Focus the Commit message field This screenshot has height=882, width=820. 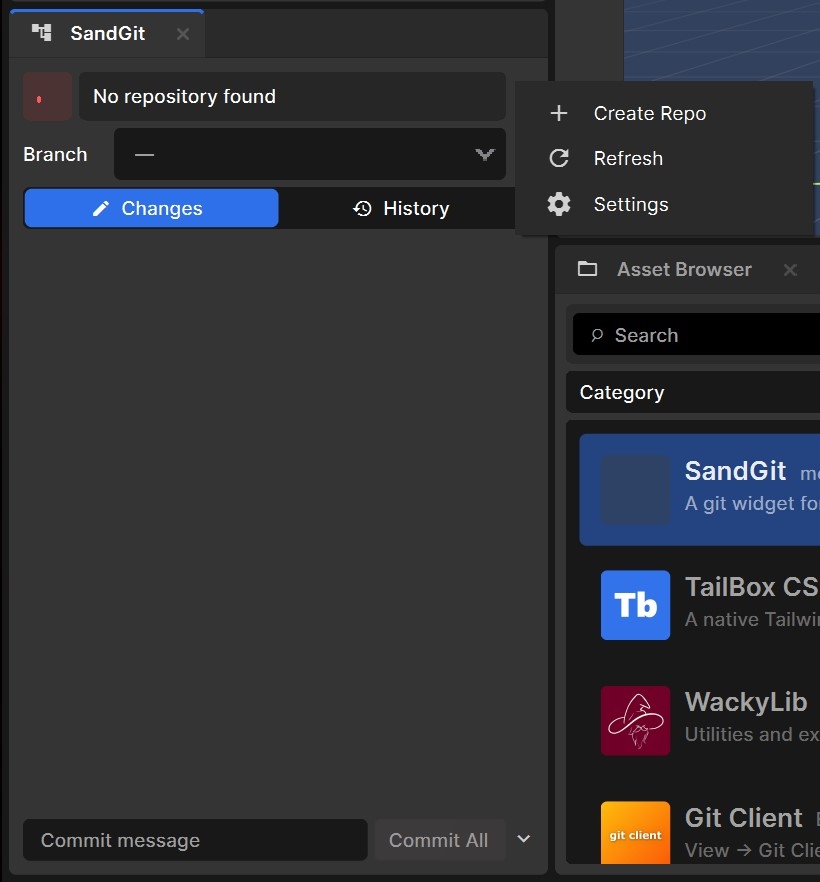click(195, 840)
